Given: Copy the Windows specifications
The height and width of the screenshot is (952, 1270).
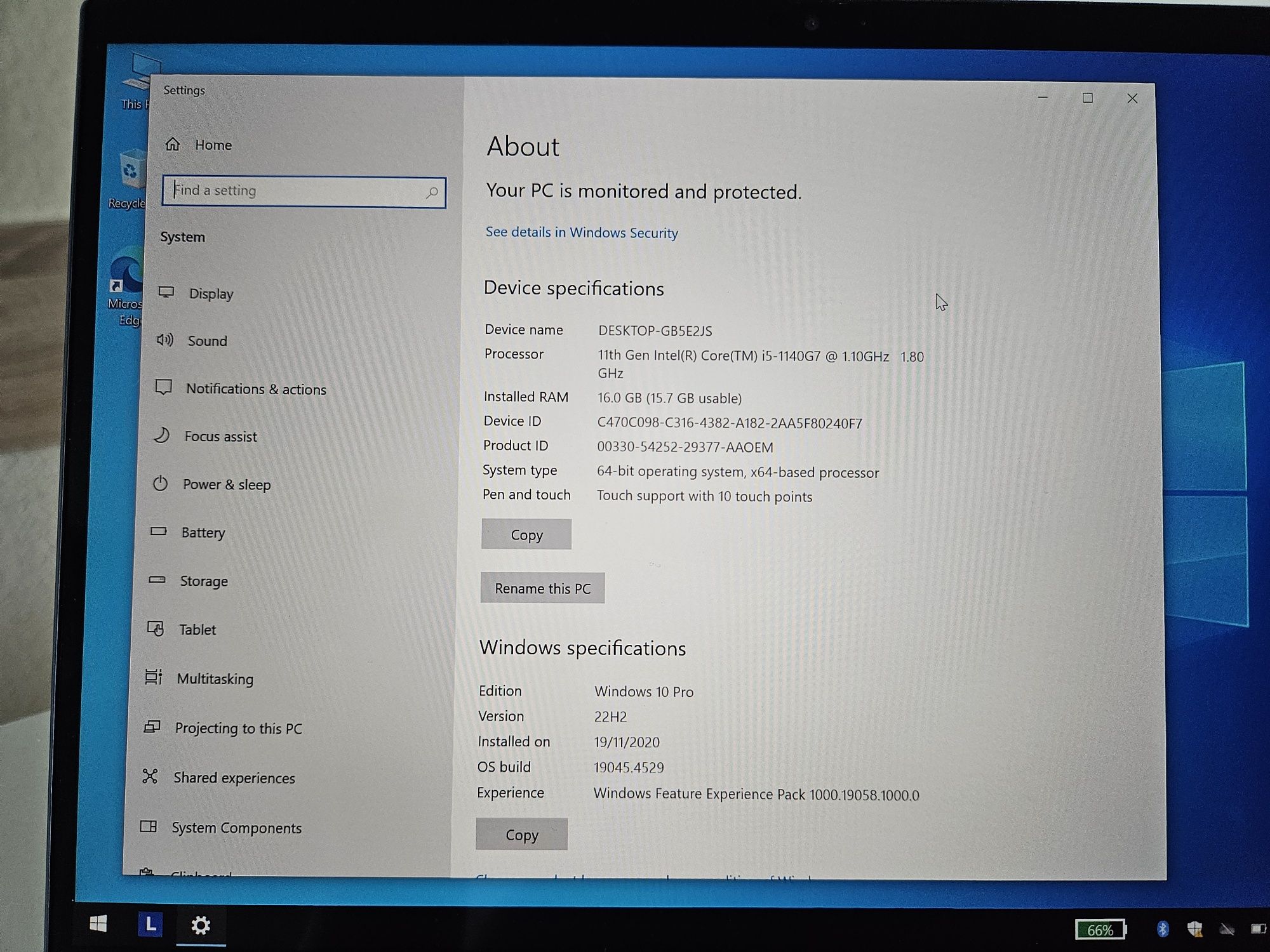Looking at the screenshot, I should 521,835.
